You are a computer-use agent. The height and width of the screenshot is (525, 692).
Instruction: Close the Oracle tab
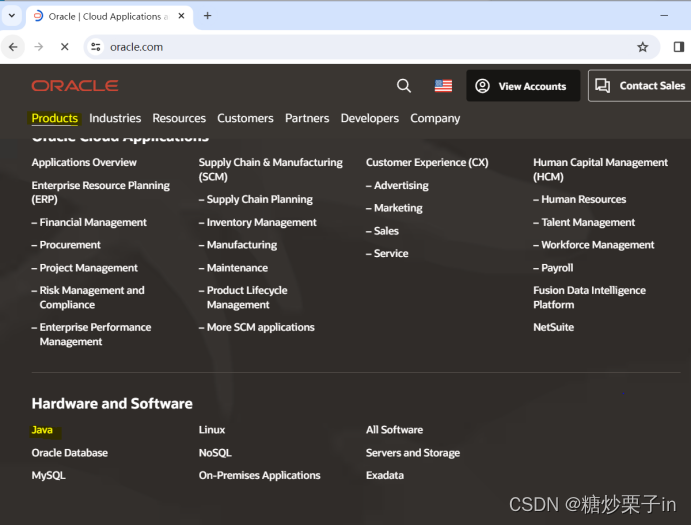(x=181, y=16)
